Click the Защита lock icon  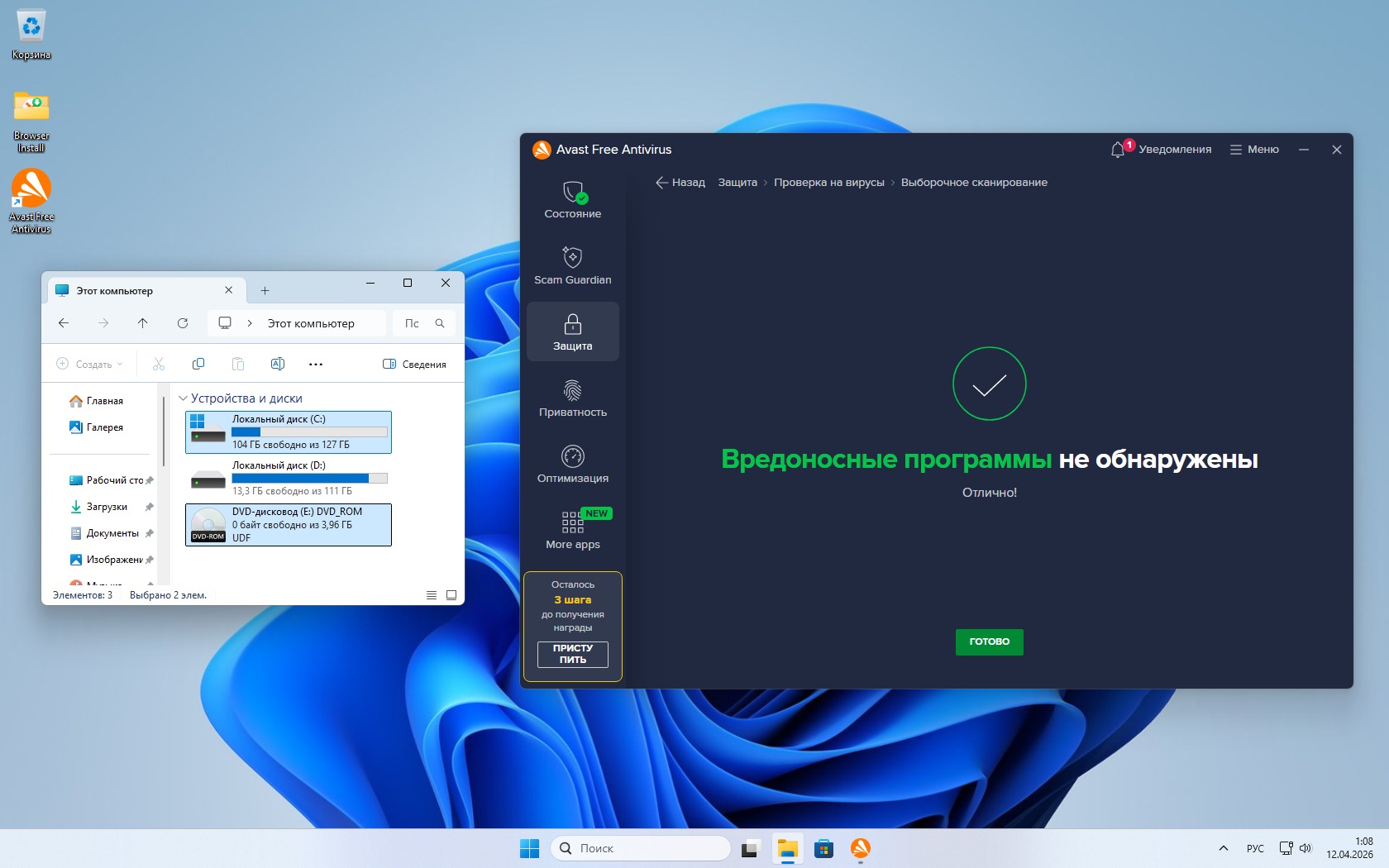(572, 324)
